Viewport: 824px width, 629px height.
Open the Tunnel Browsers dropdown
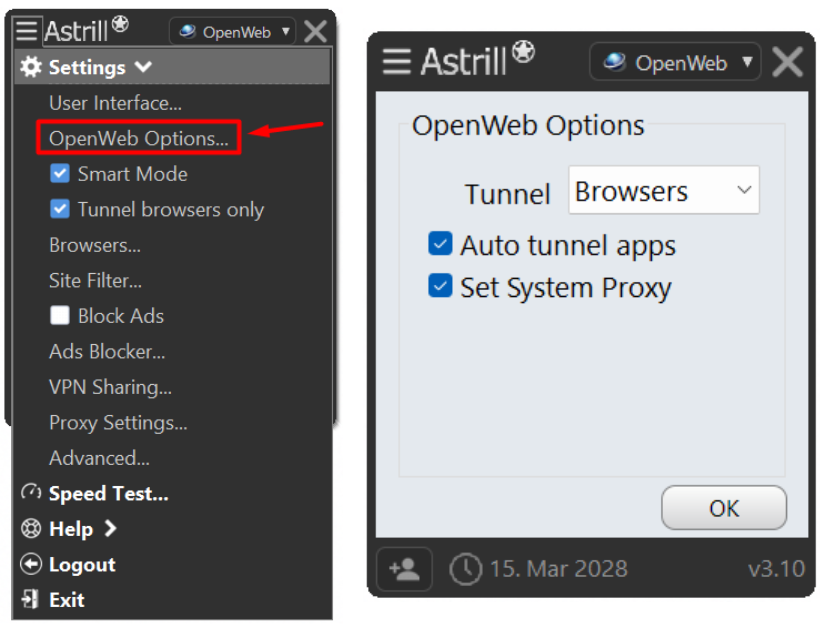[664, 190]
